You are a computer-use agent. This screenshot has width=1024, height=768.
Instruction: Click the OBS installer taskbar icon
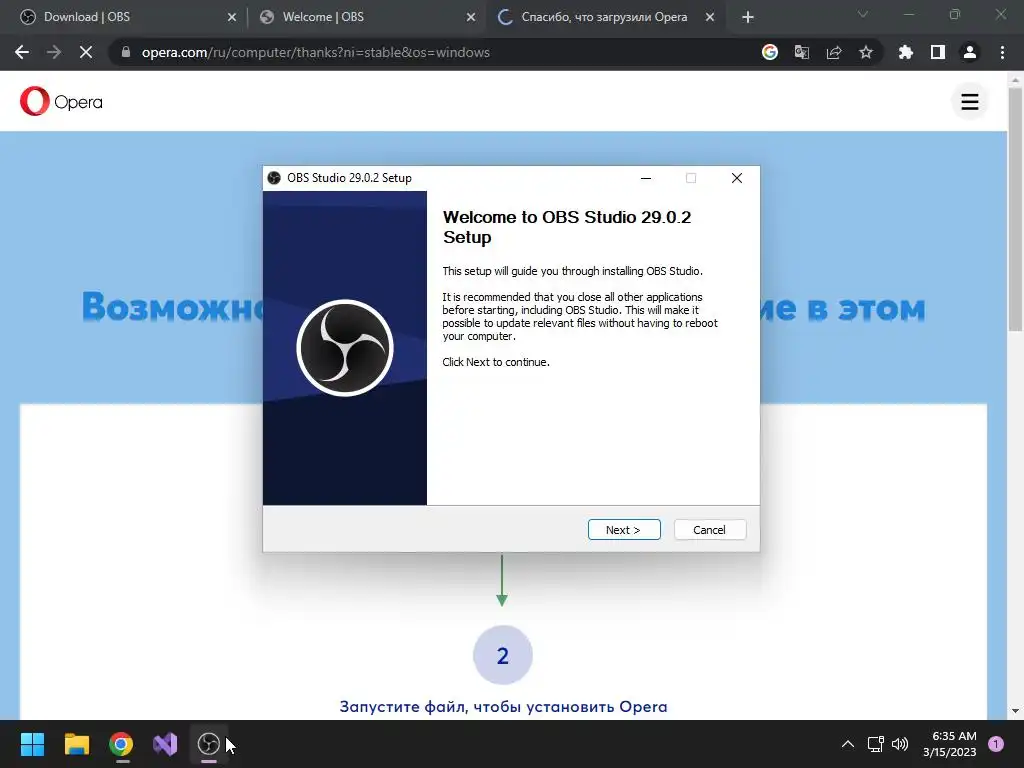[x=209, y=744]
